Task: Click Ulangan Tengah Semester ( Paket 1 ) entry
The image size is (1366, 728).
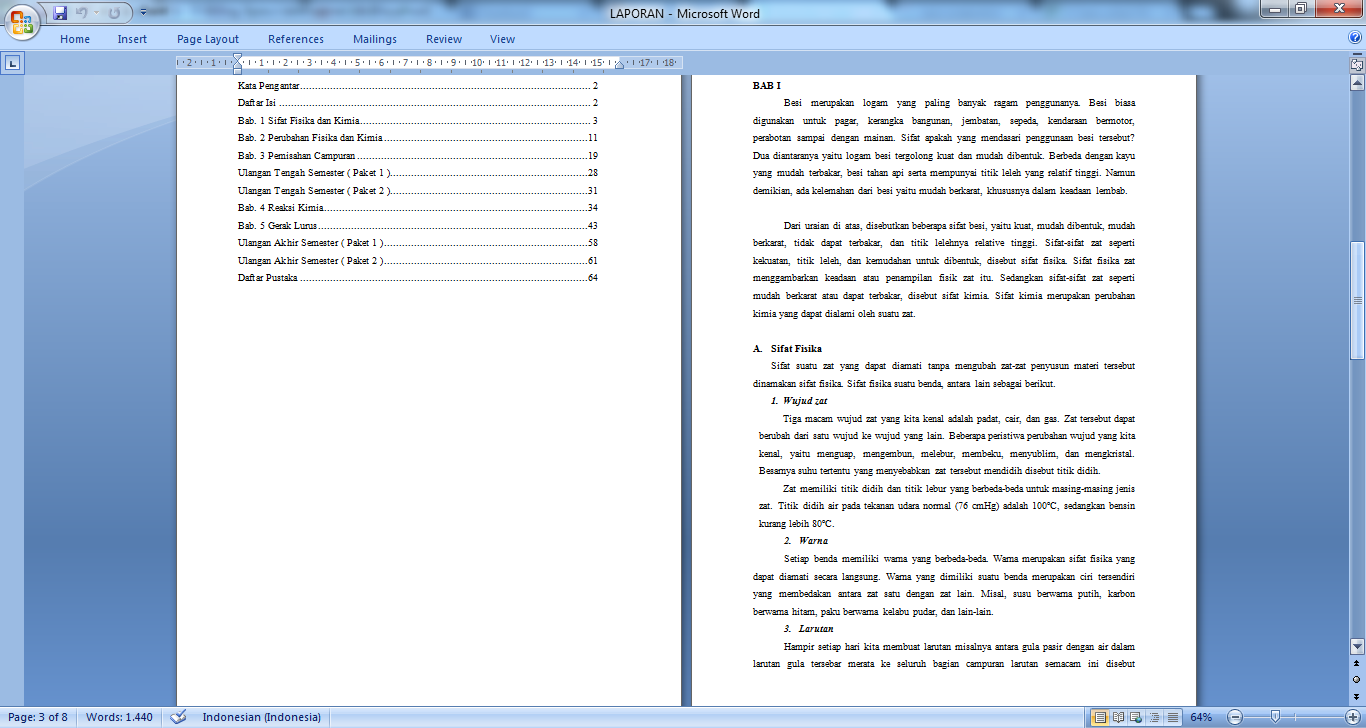Action: (x=418, y=173)
